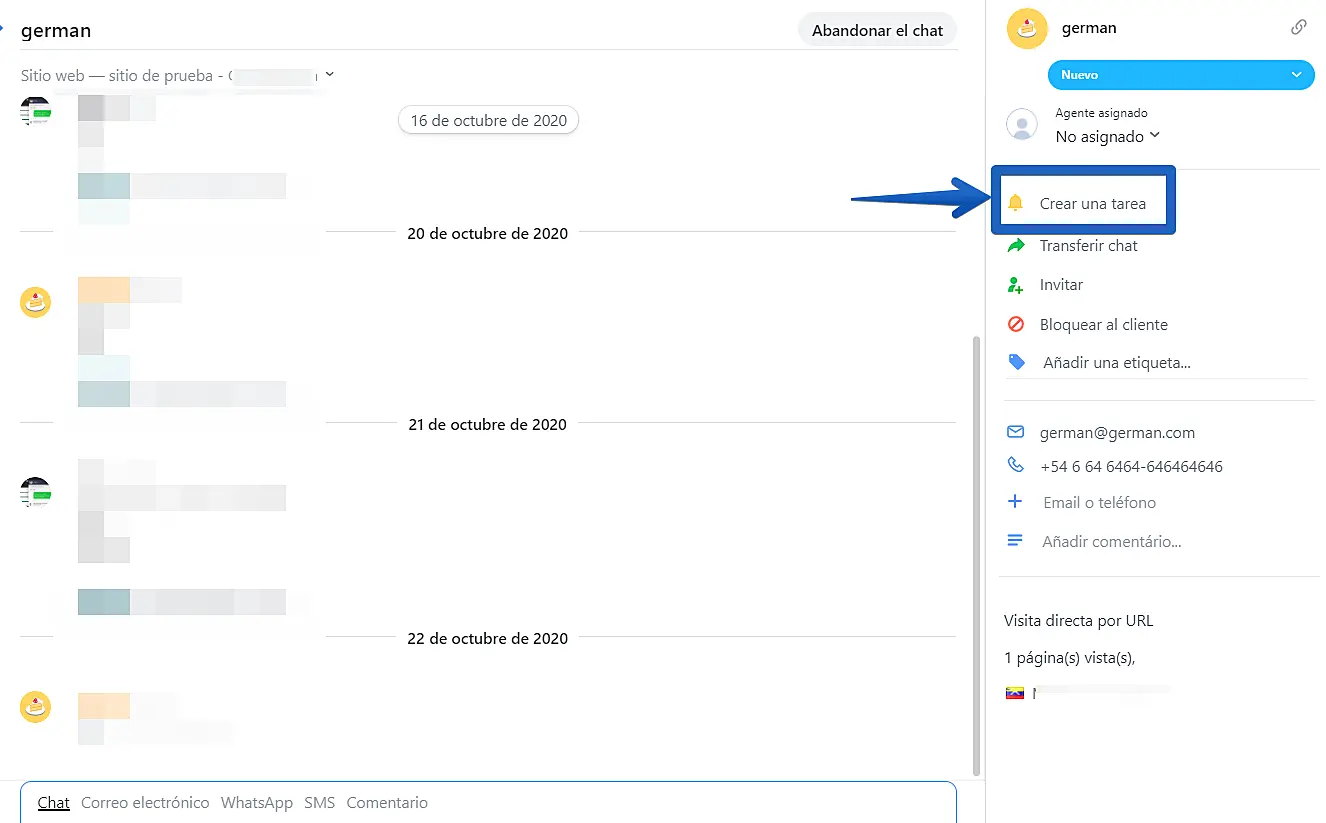Select the WhatsApp tab
Image resolution: width=1326 pixels, height=823 pixels.
point(257,803)
